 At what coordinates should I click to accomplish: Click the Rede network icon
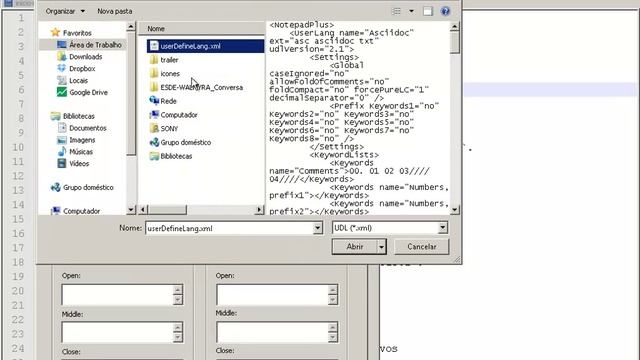point(154,100)
